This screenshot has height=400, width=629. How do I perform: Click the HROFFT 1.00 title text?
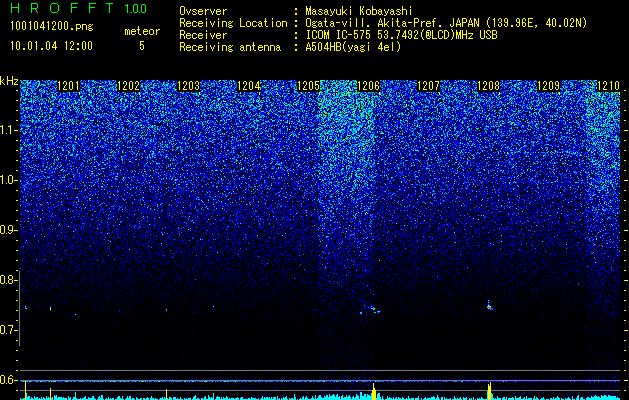[x=79, y=8]
